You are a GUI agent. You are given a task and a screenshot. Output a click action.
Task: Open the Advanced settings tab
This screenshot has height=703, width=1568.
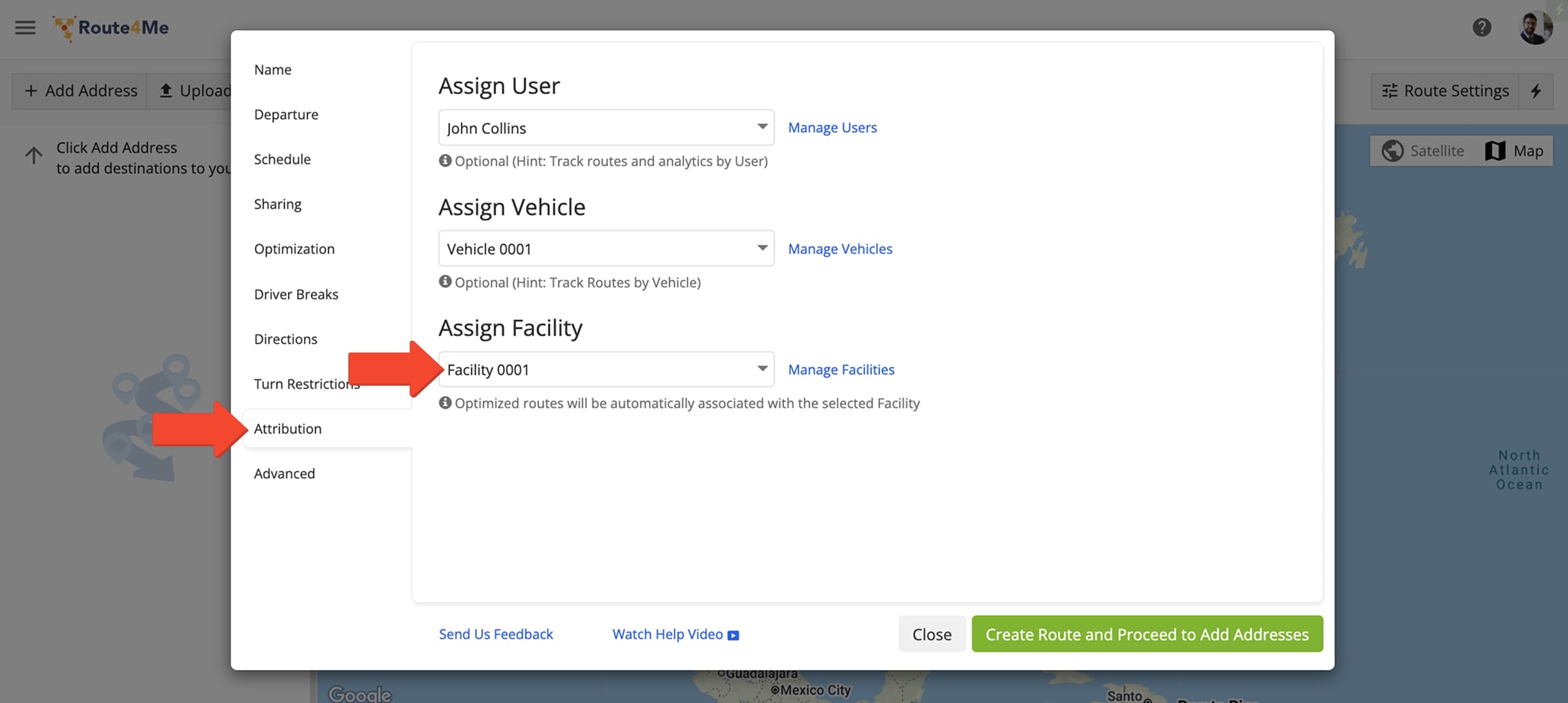click(x=285, y=474)
